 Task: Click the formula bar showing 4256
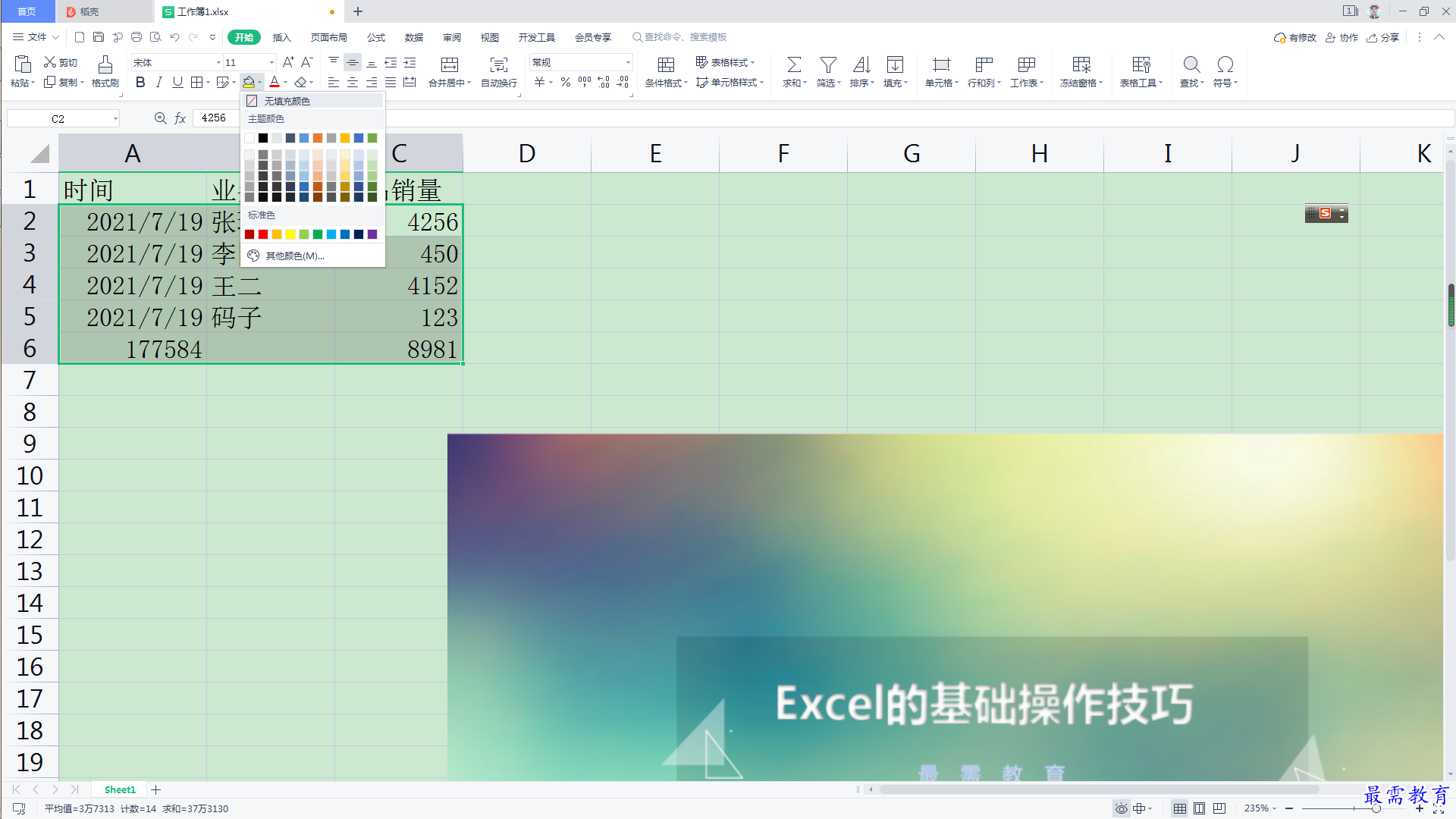click(823, 118)
